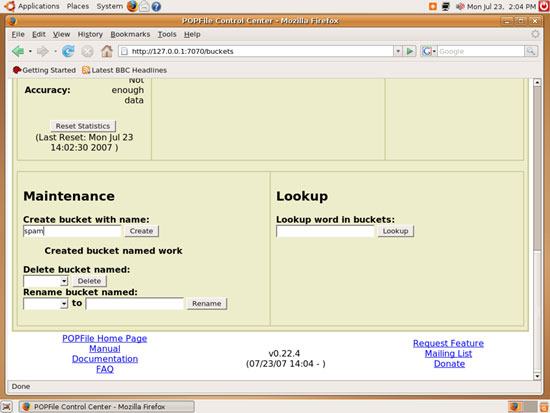Click the scrollbar up arrow

coord(537,82)
